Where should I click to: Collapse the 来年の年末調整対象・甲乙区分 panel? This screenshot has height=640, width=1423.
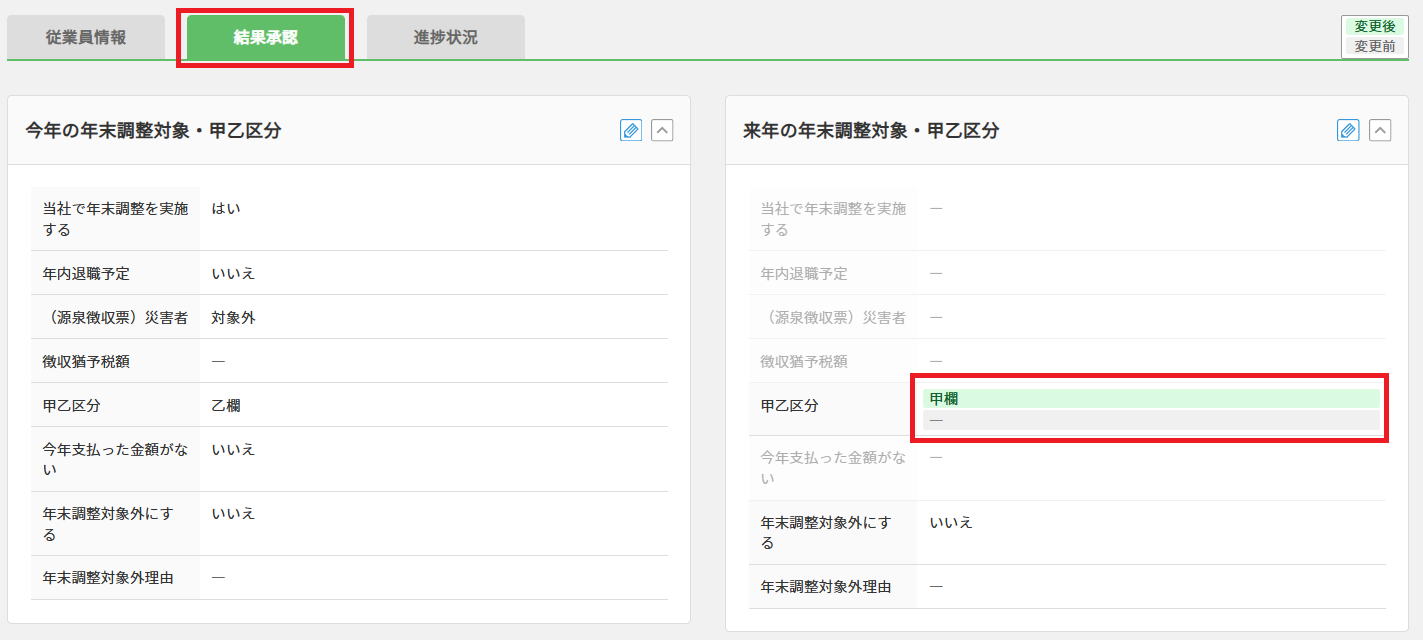click(x=1380, y=130)
